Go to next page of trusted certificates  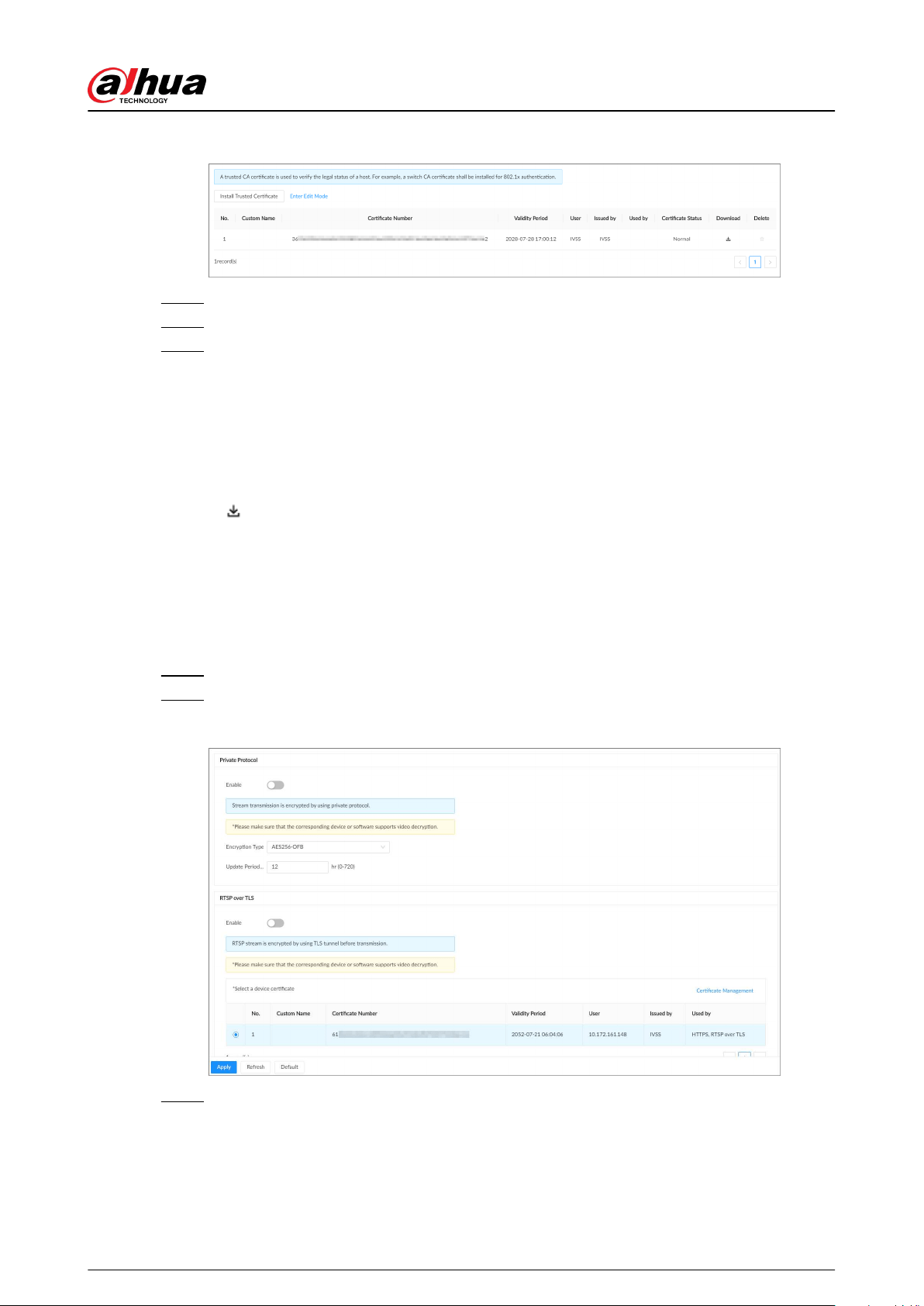770,262
